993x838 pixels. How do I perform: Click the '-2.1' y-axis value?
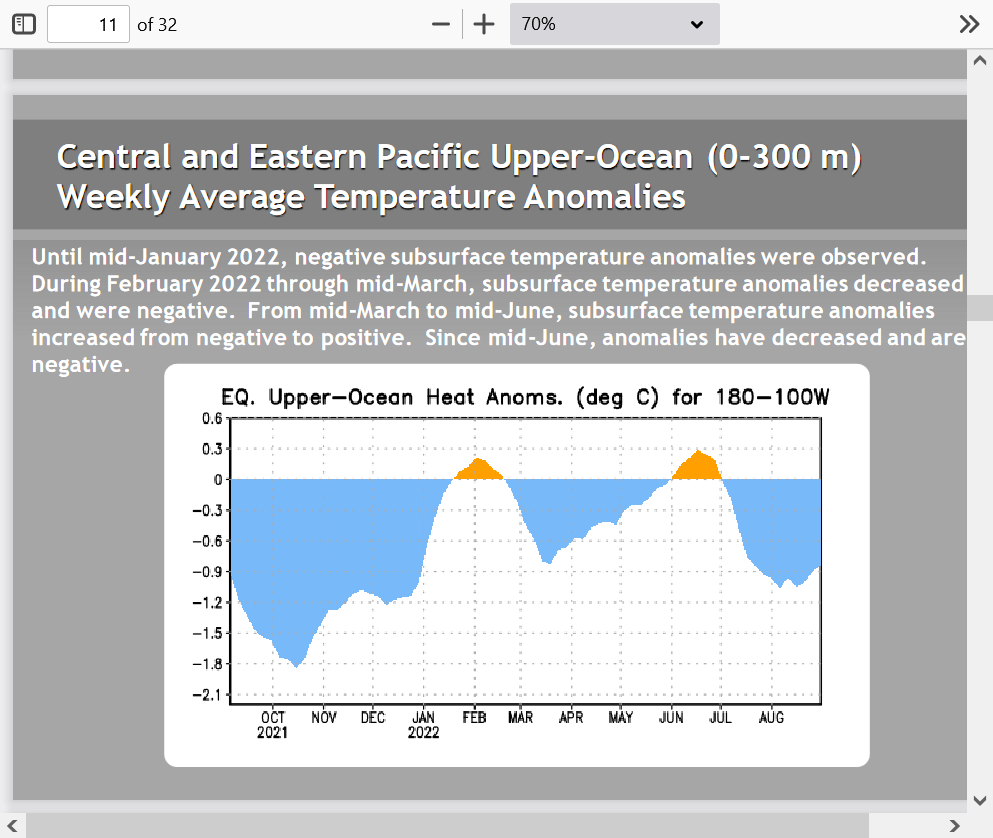pos(208,695)
